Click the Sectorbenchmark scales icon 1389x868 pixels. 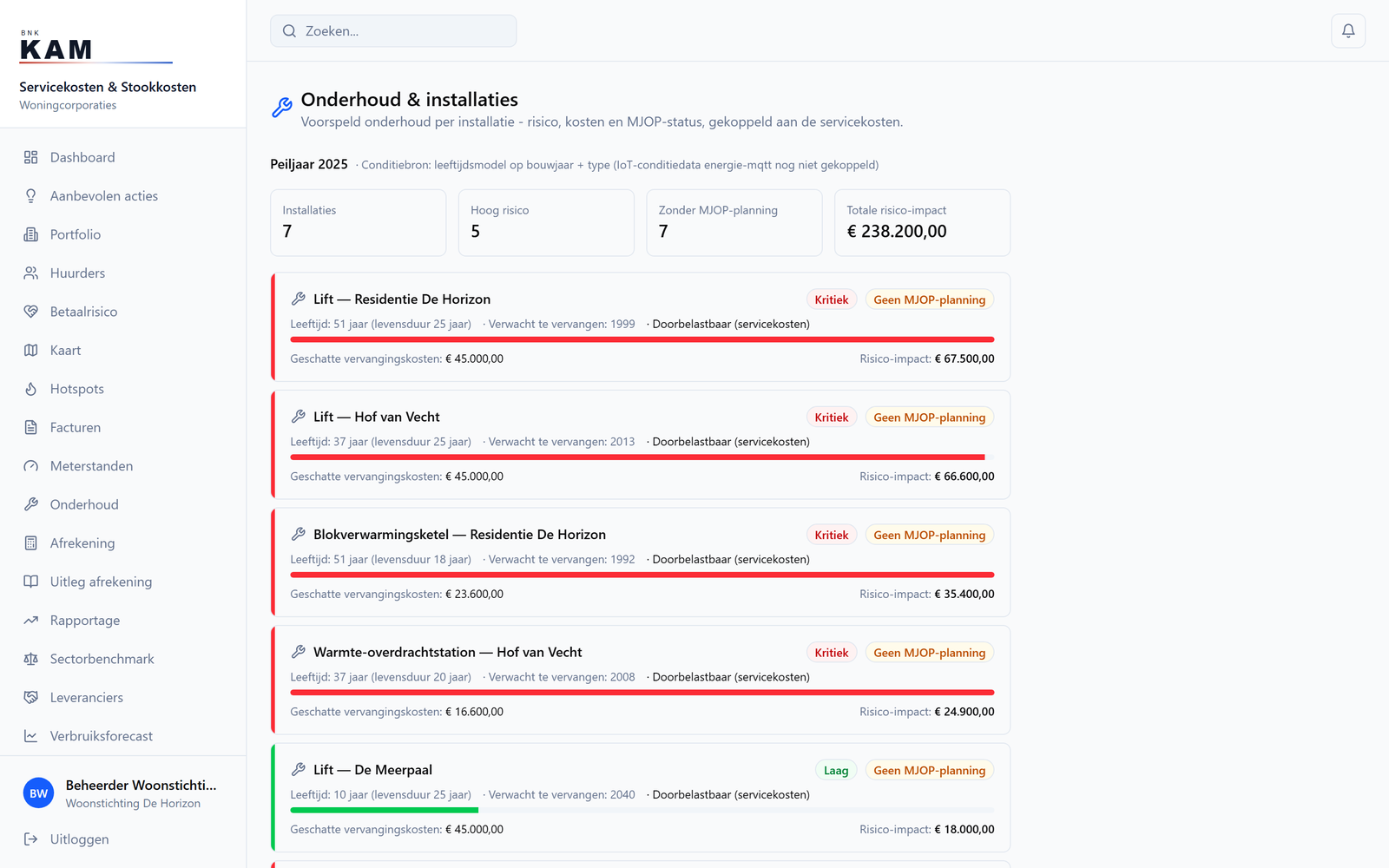coord(31,659)
